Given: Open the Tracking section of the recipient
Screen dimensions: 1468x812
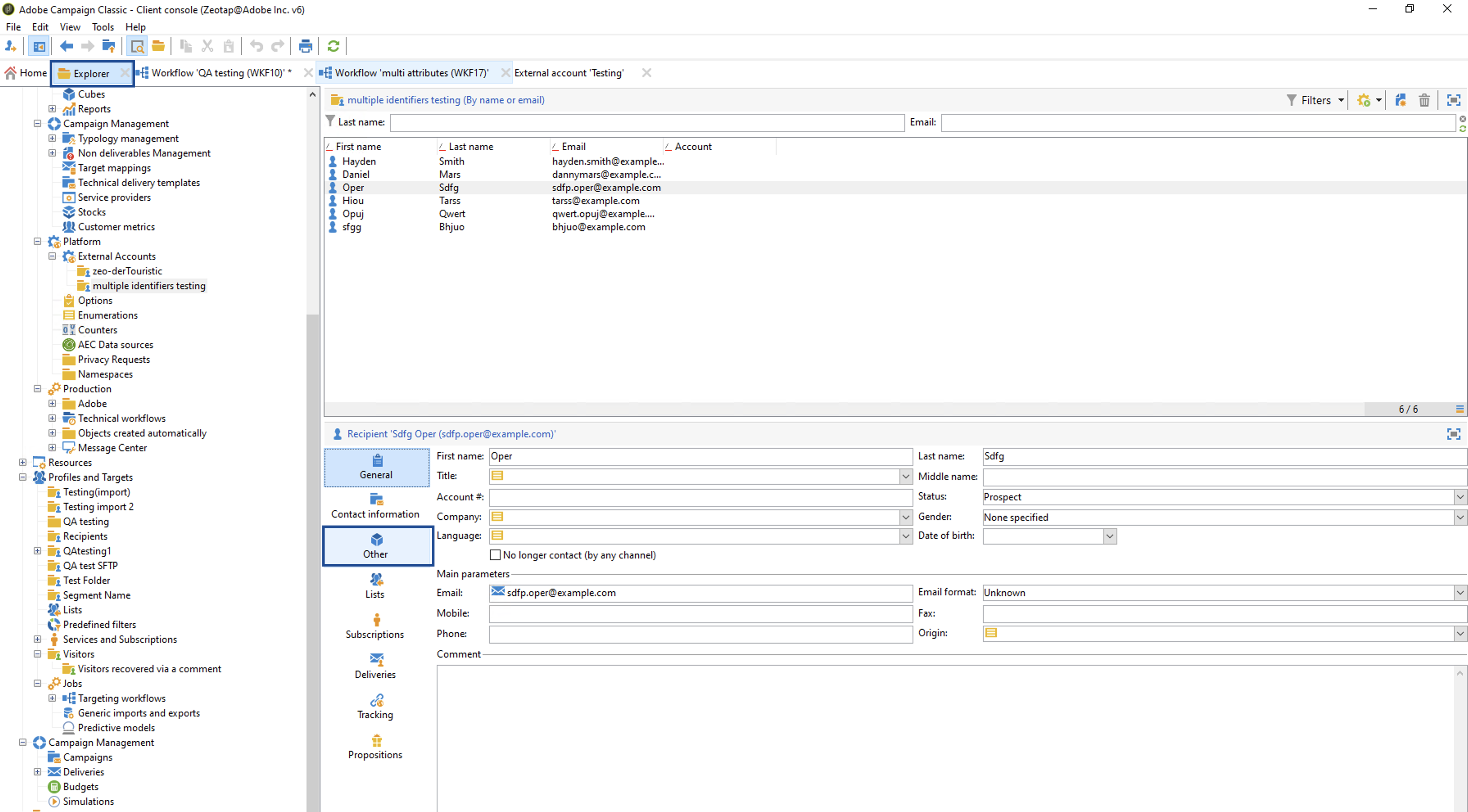Looking at the screenshot, I should pos(375,706).
